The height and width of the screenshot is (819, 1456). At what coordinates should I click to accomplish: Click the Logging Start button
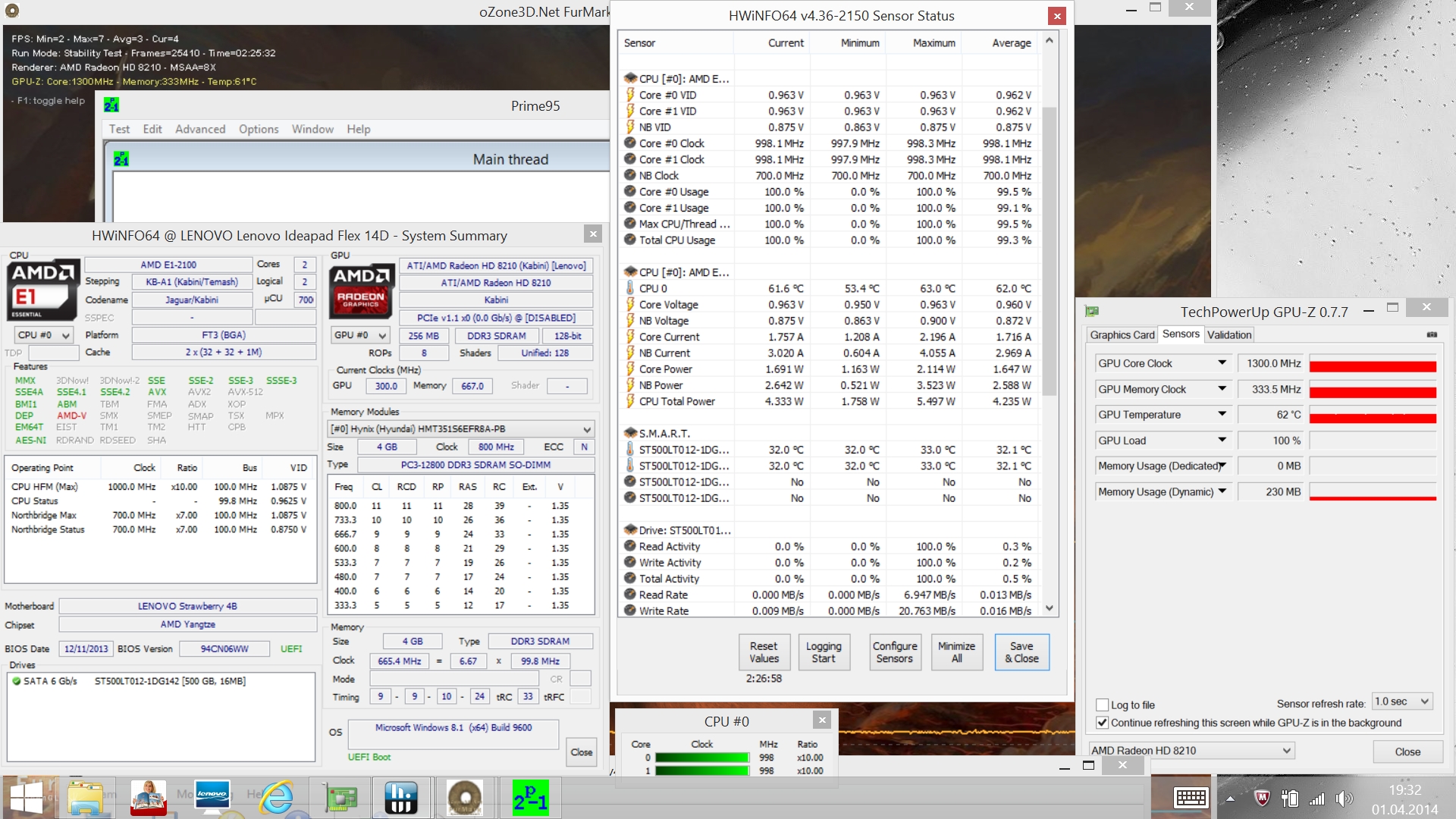(823, 652)
